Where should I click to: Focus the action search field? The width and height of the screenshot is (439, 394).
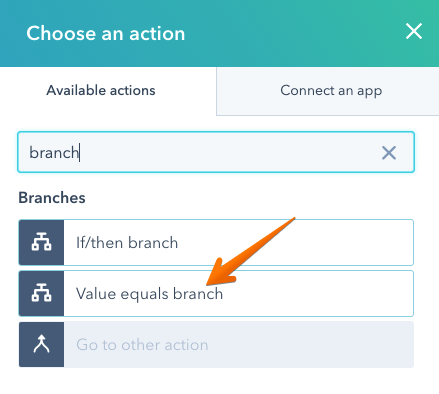coord(216,152)
